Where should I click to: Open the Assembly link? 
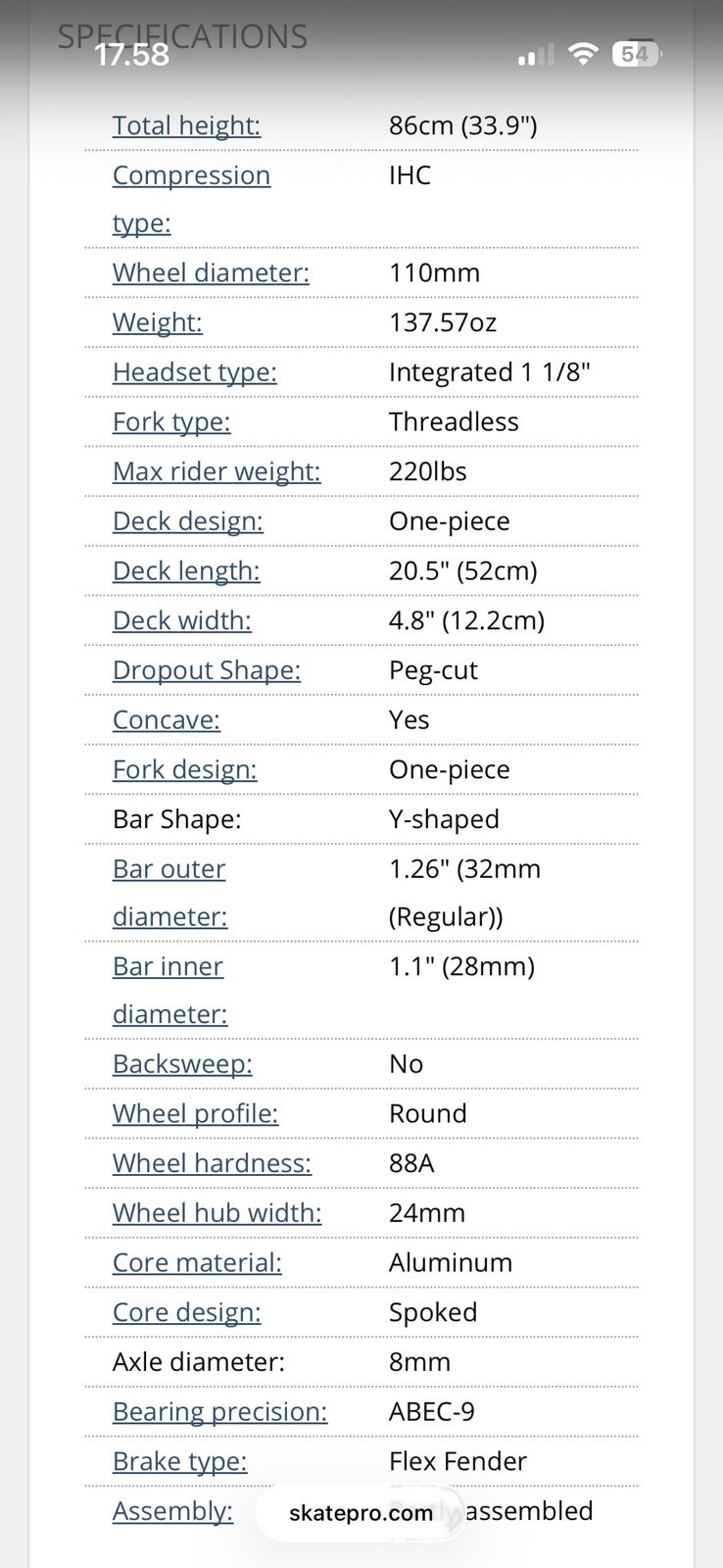(x=172, y=1511)
